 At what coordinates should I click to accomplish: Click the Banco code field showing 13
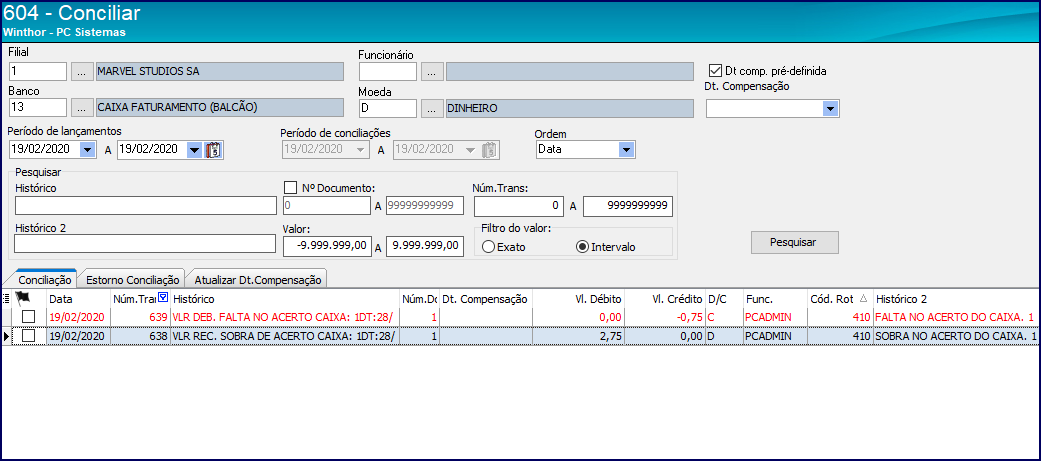pyautogui.click(x=38, y=108)
